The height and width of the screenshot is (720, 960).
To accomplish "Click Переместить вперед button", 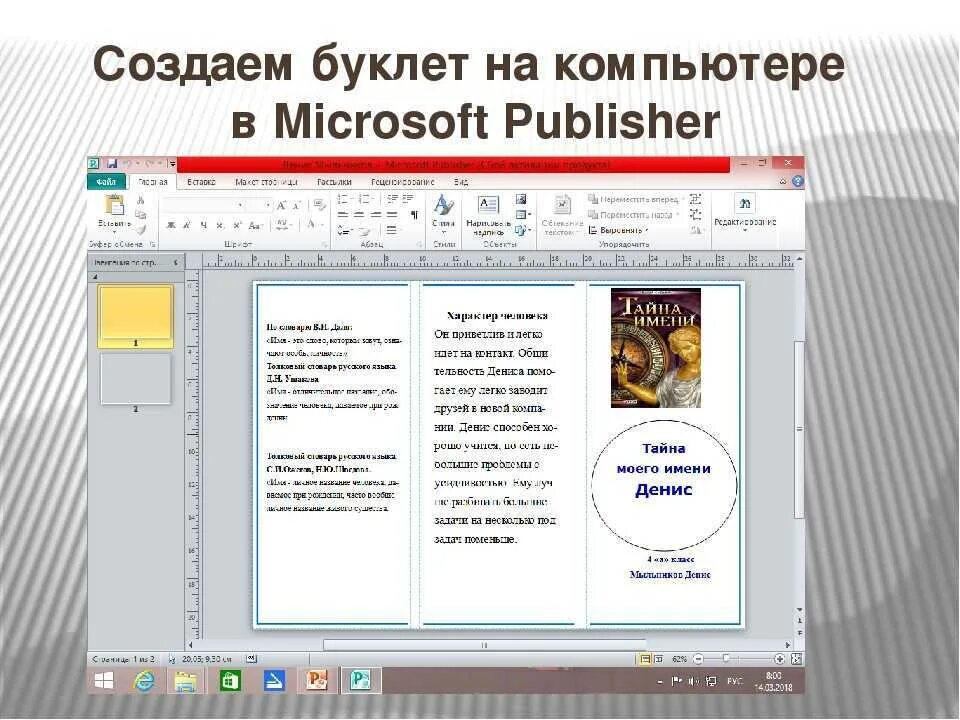I will (x=636, y=200).
